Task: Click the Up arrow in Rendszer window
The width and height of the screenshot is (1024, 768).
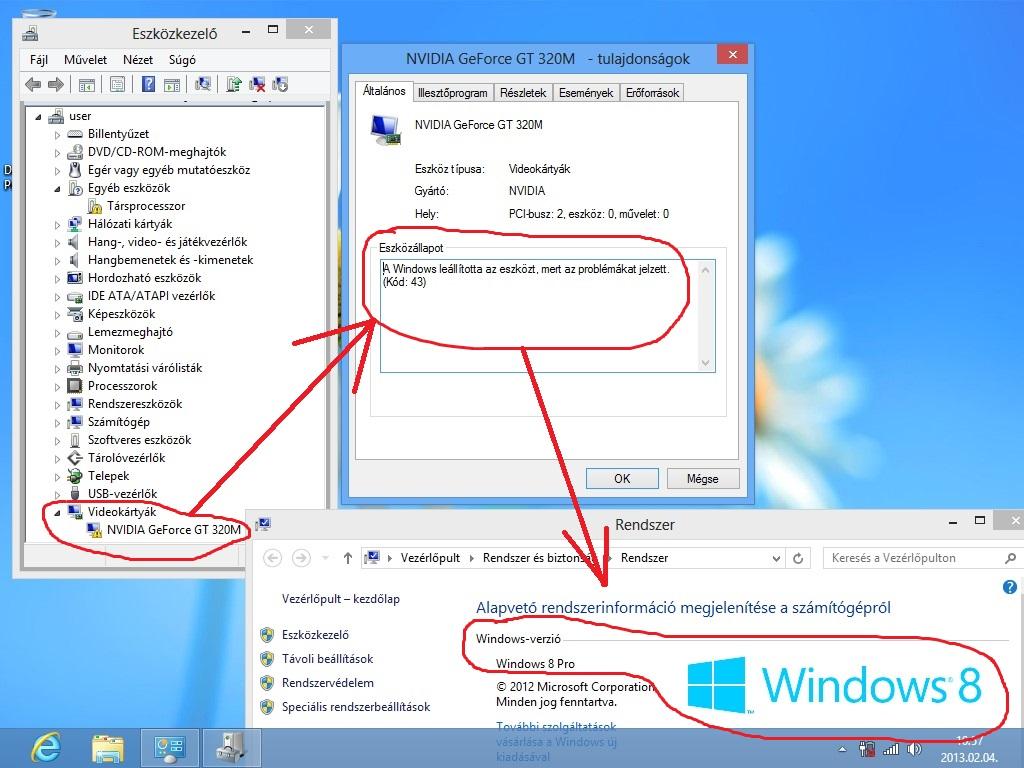Action: pyautogui.click(x=347, y=558)
